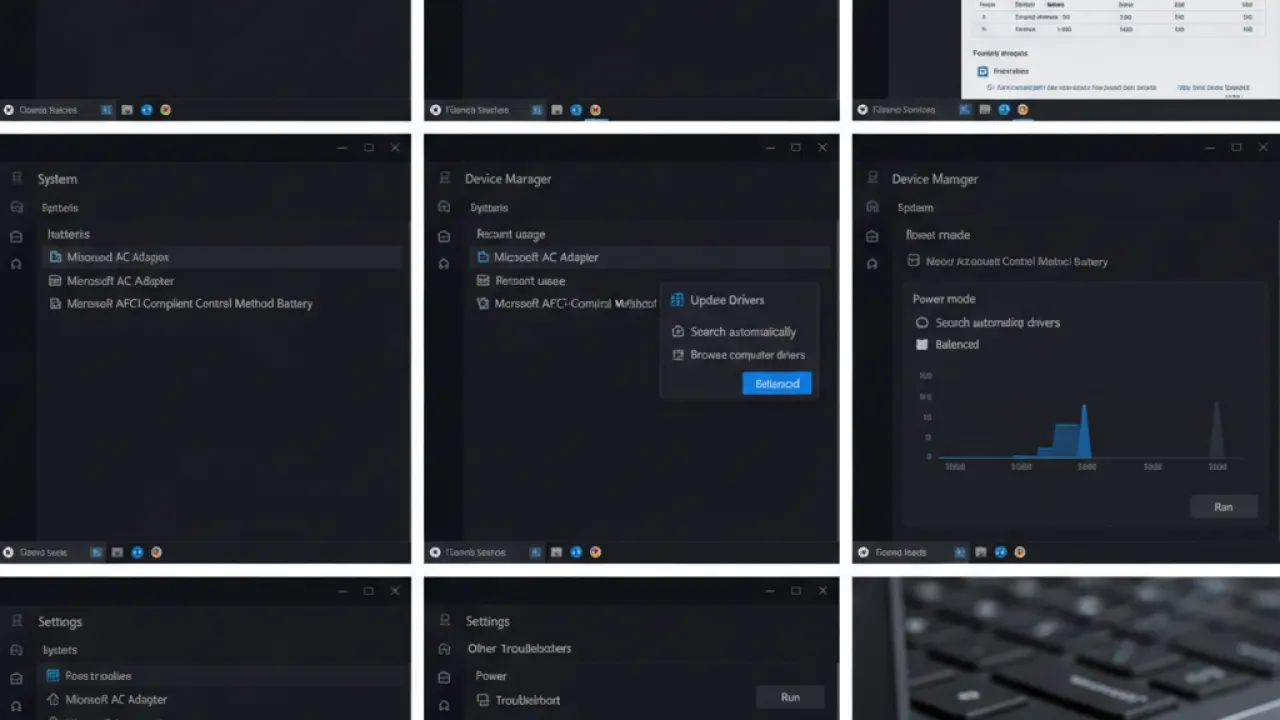Image resolution: width=1280 pixels, height=720 pixels.
Task: Open Firefox from taskbar under Power mode window
Action: [1022, 552]
